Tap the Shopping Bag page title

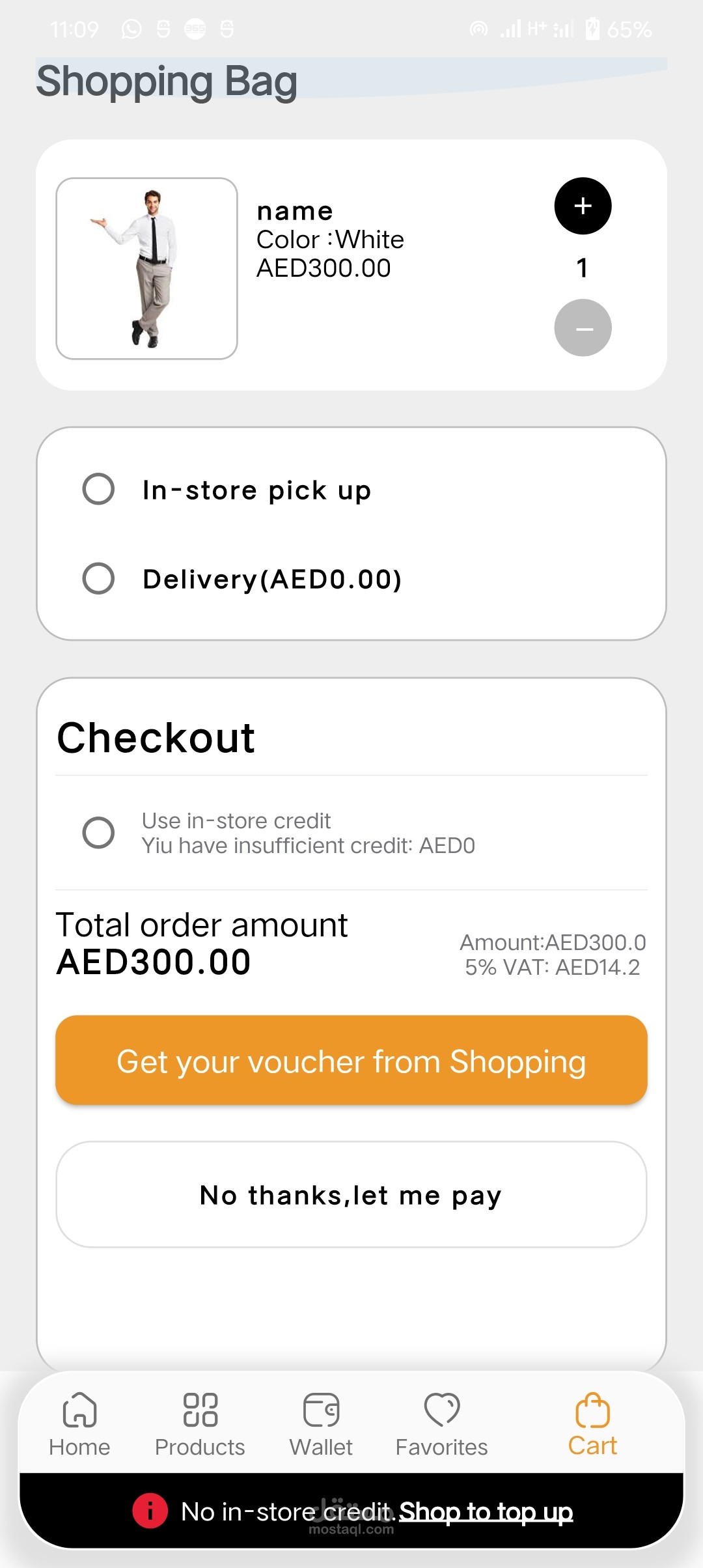167,81
